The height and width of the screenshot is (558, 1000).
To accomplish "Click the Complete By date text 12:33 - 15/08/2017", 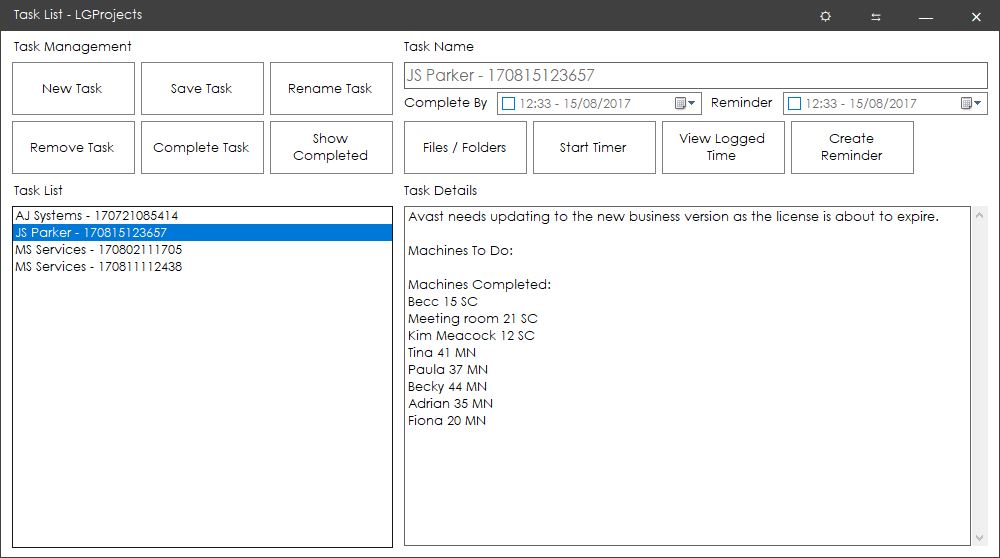I will click(575, 103).
